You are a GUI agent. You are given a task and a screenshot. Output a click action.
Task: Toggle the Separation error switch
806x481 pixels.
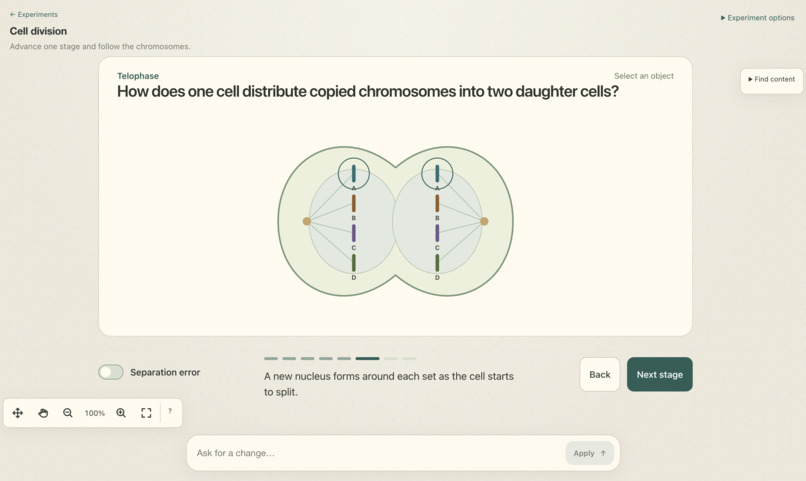point(111,372)
